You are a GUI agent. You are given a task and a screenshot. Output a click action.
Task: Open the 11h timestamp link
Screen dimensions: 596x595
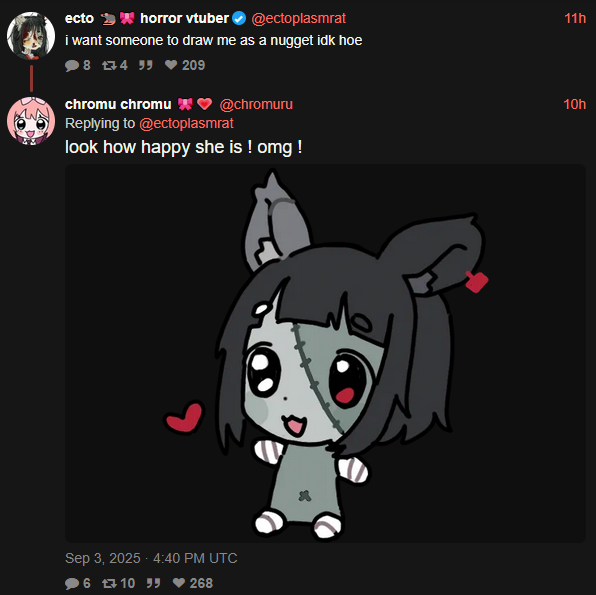575,18
